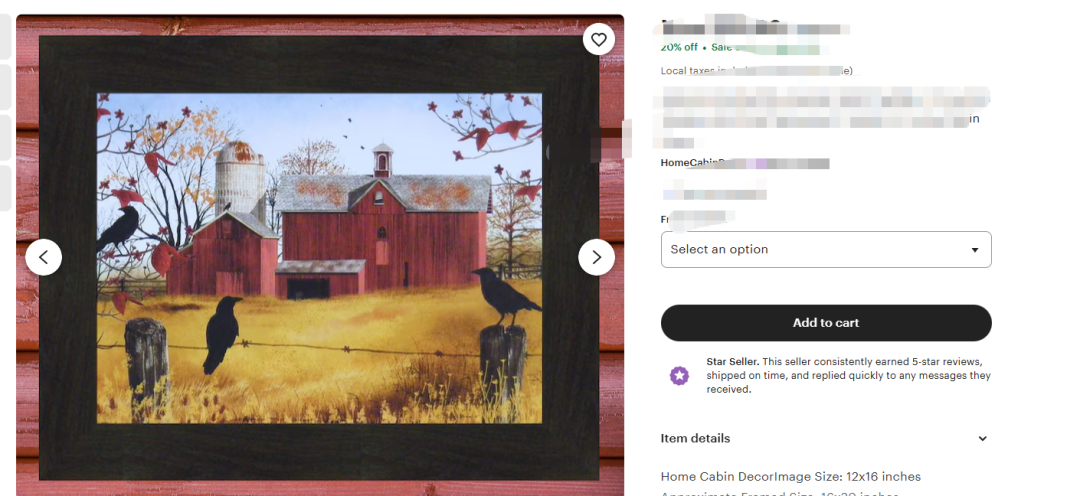Click the main red barn framed picture
Viewport: 1080px width, 496px height.
click(x=320, y=258)
